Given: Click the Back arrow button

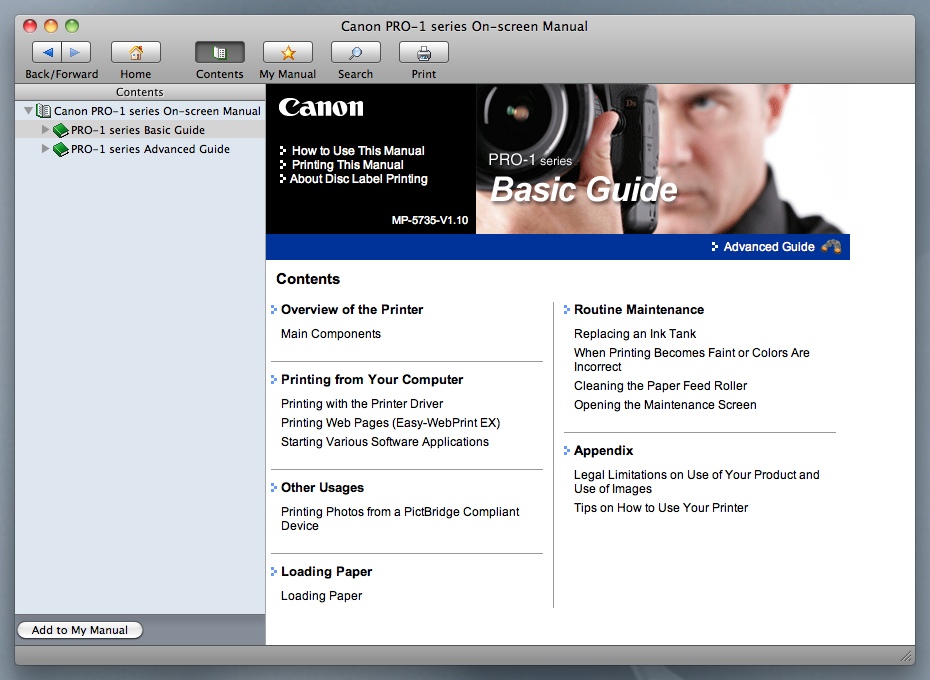Looking at the screenshot, I should pos(47,53).
